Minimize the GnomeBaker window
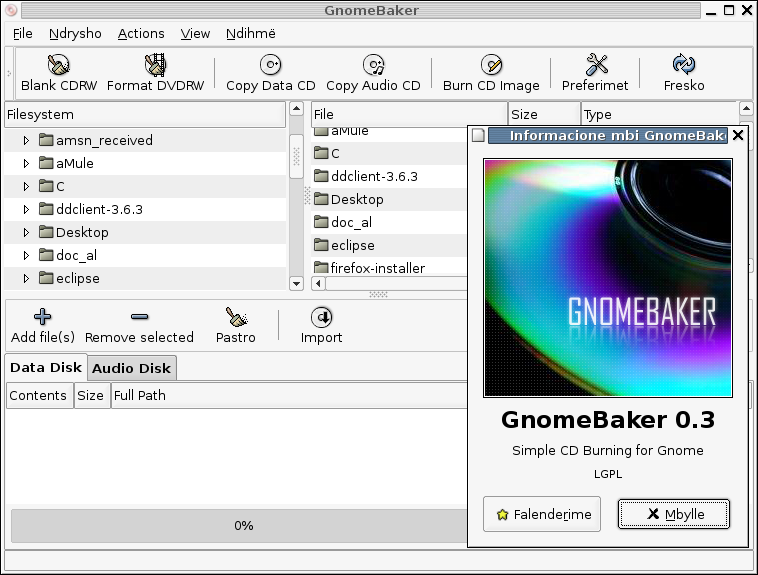This screenshot has height=575, width=758. coord(711,12)
